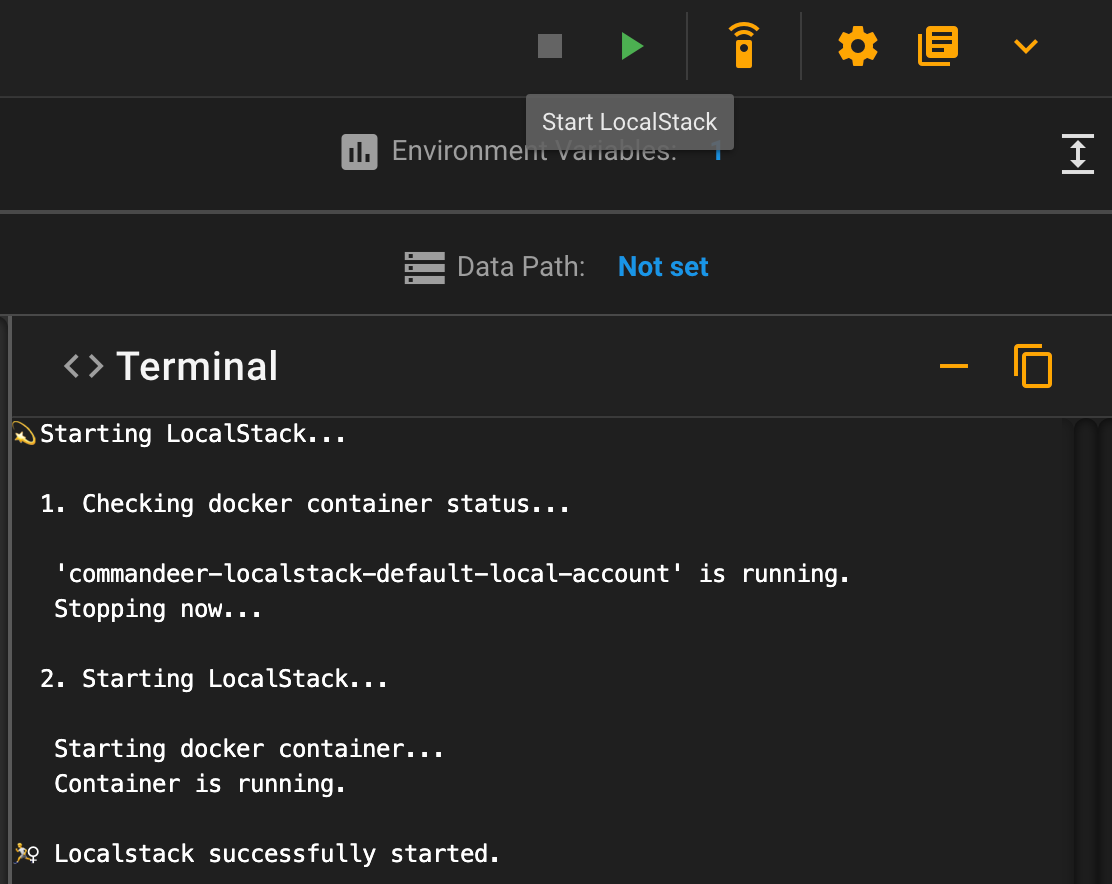Viewport: 1112px width, 884px height.
Task: Click the '2. Starting LocalStack...' line
Action: 214,679
